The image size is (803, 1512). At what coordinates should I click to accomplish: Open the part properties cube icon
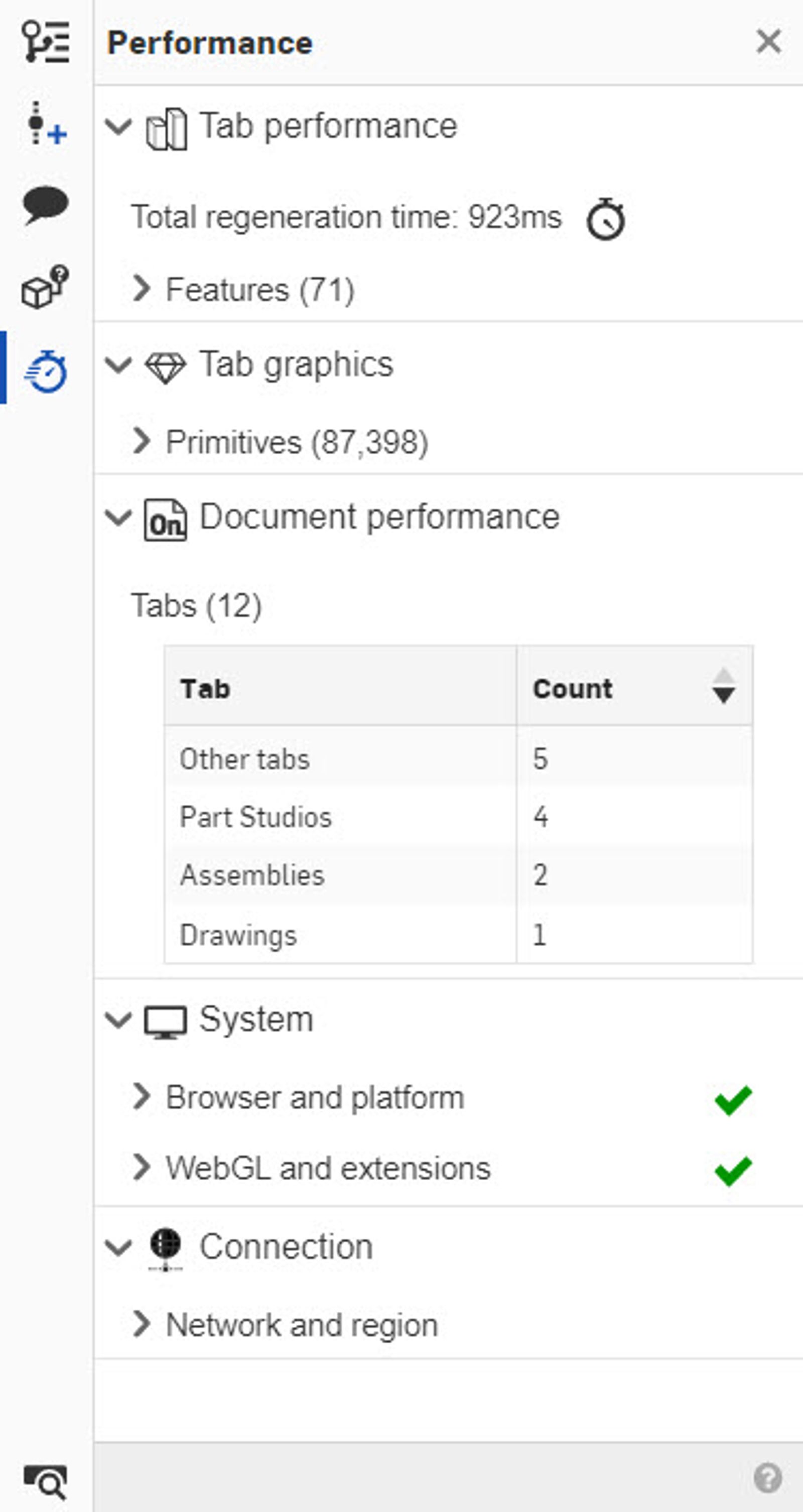[45, 287]
